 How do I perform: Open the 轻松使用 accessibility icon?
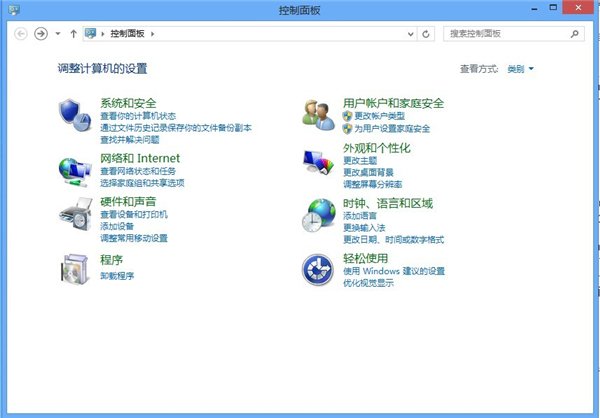[318, 270]
